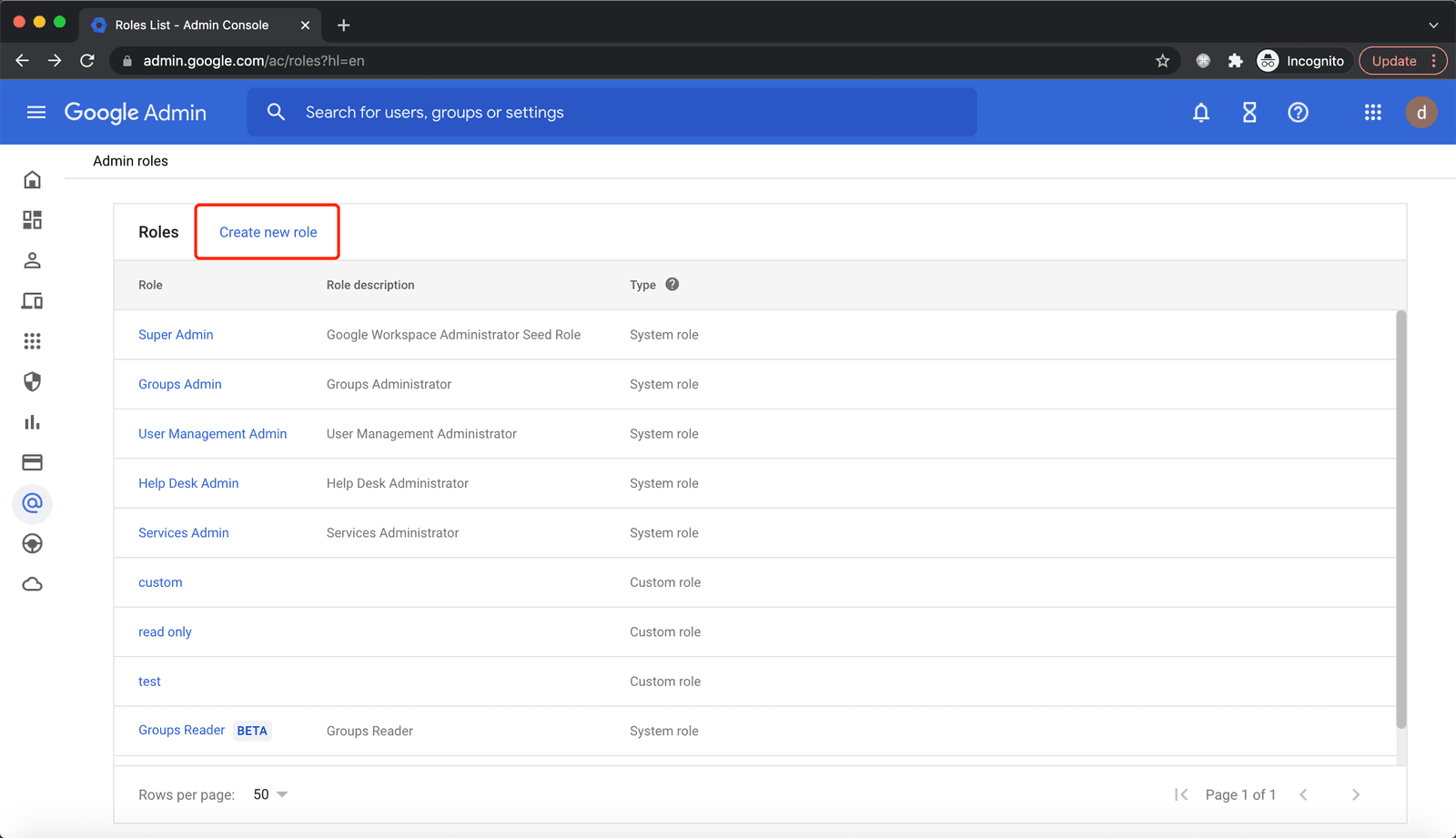This screenshot has height=838, width=1456.
Task: Open the Groups Reader role
Action: tap(181, 730)
